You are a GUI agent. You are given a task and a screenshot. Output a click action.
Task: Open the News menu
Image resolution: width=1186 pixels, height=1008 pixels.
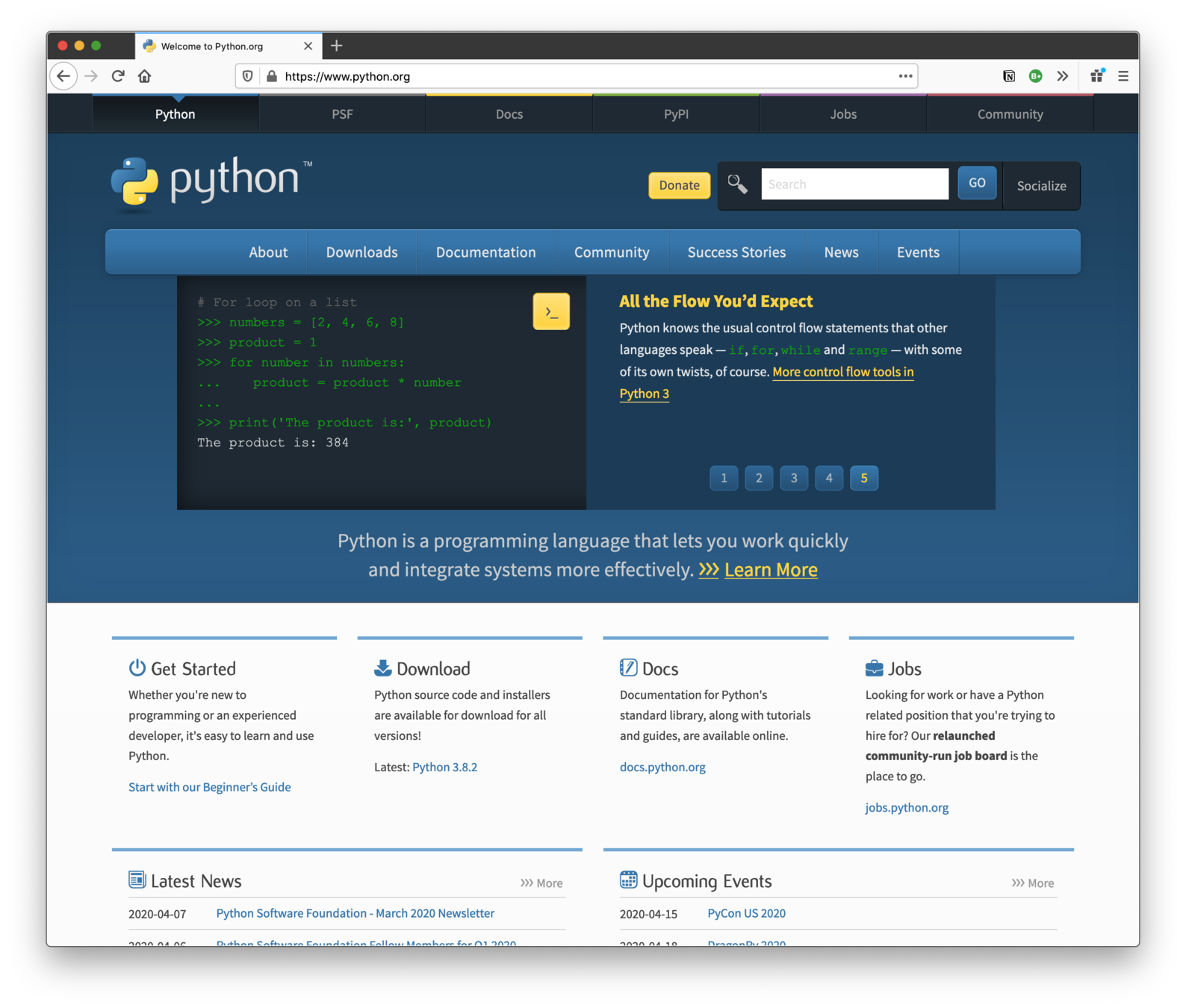coord(841,252)
